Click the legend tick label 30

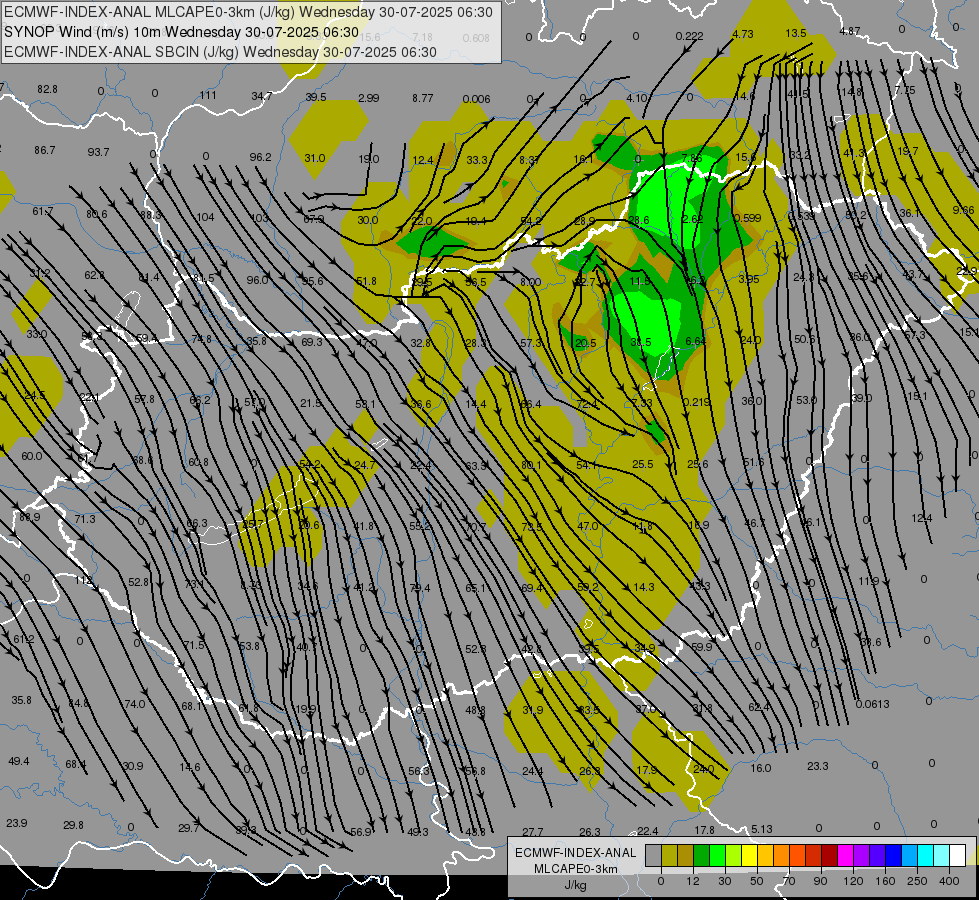coord(724,881)
